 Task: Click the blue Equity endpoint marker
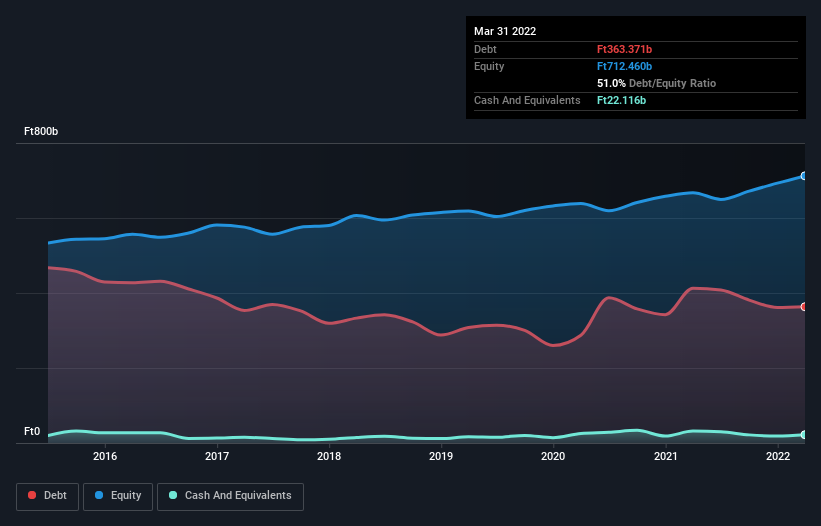point(804,176)
